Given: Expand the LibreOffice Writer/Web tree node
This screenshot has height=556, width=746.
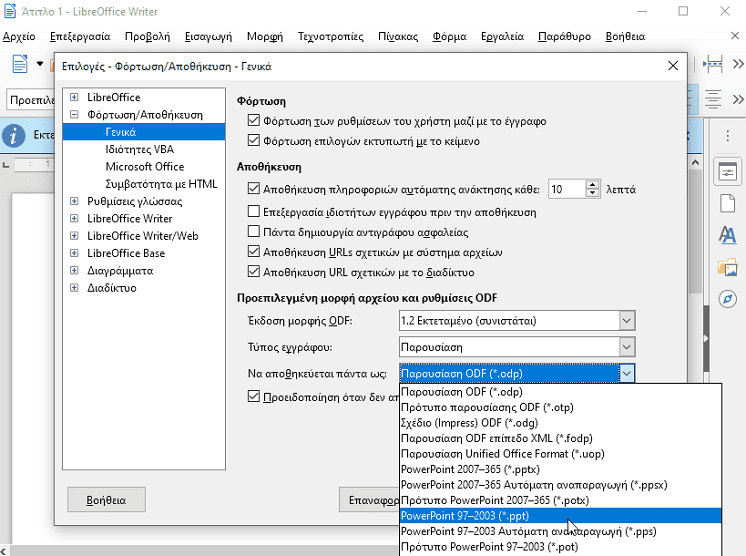Looking at the screenshot, I should pyautogui.click(x=74, y=236).
